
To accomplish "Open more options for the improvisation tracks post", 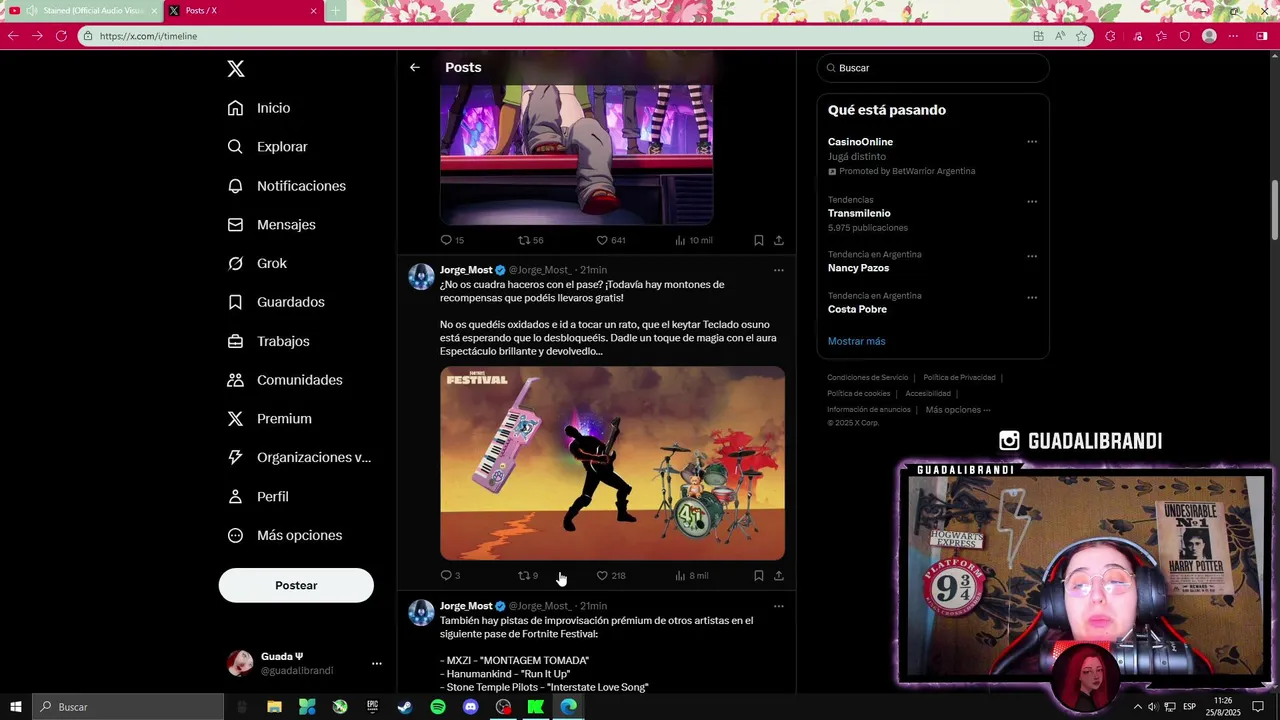I will pyautogui.click(x=779, y=606).
